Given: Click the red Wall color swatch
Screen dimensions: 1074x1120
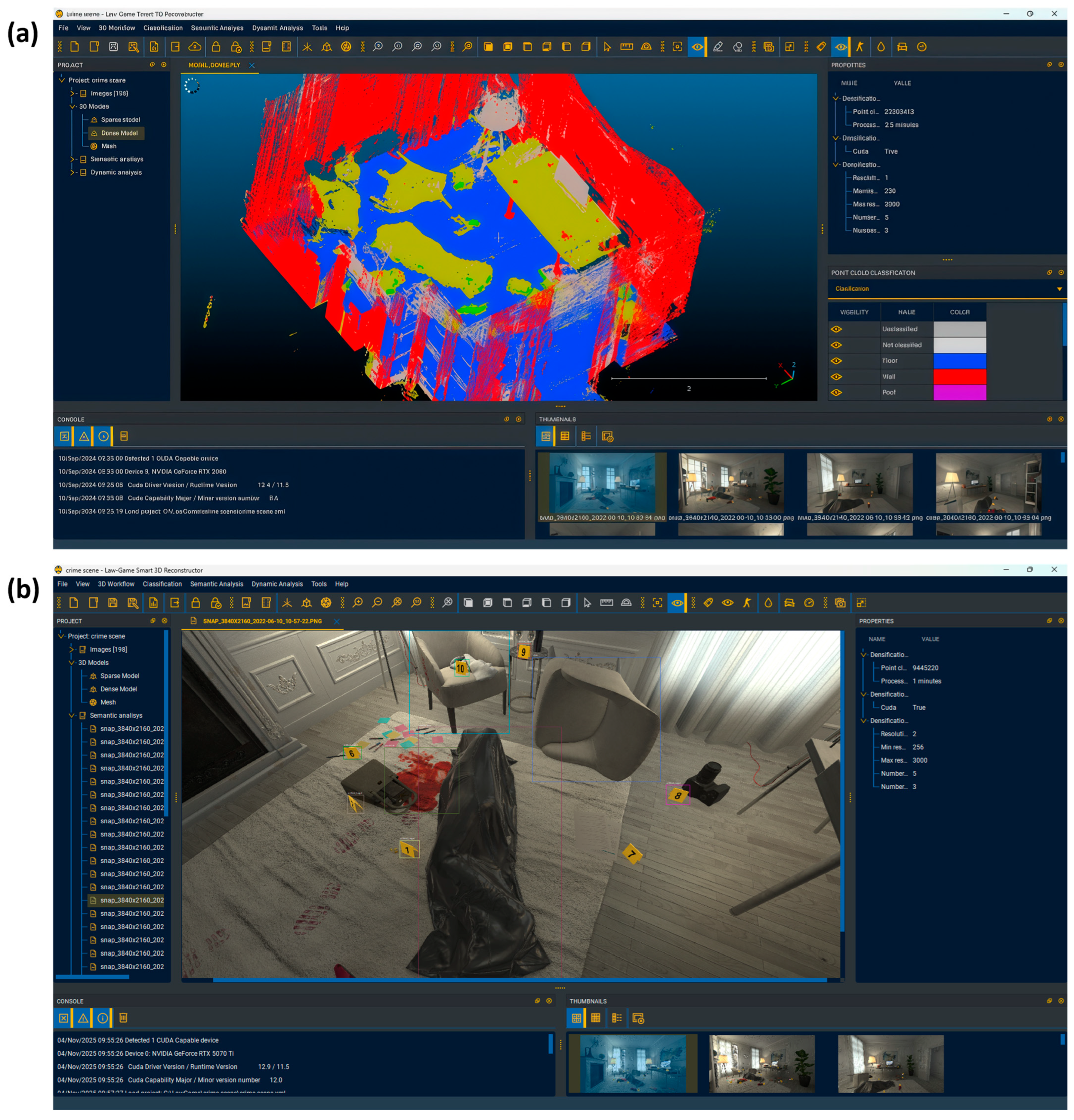Looking at the screenshot, I should [x=959, y=376].
